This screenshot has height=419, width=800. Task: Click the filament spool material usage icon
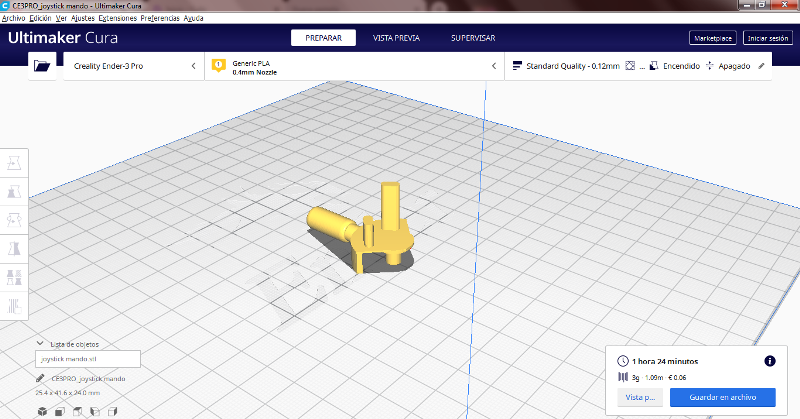623,377
